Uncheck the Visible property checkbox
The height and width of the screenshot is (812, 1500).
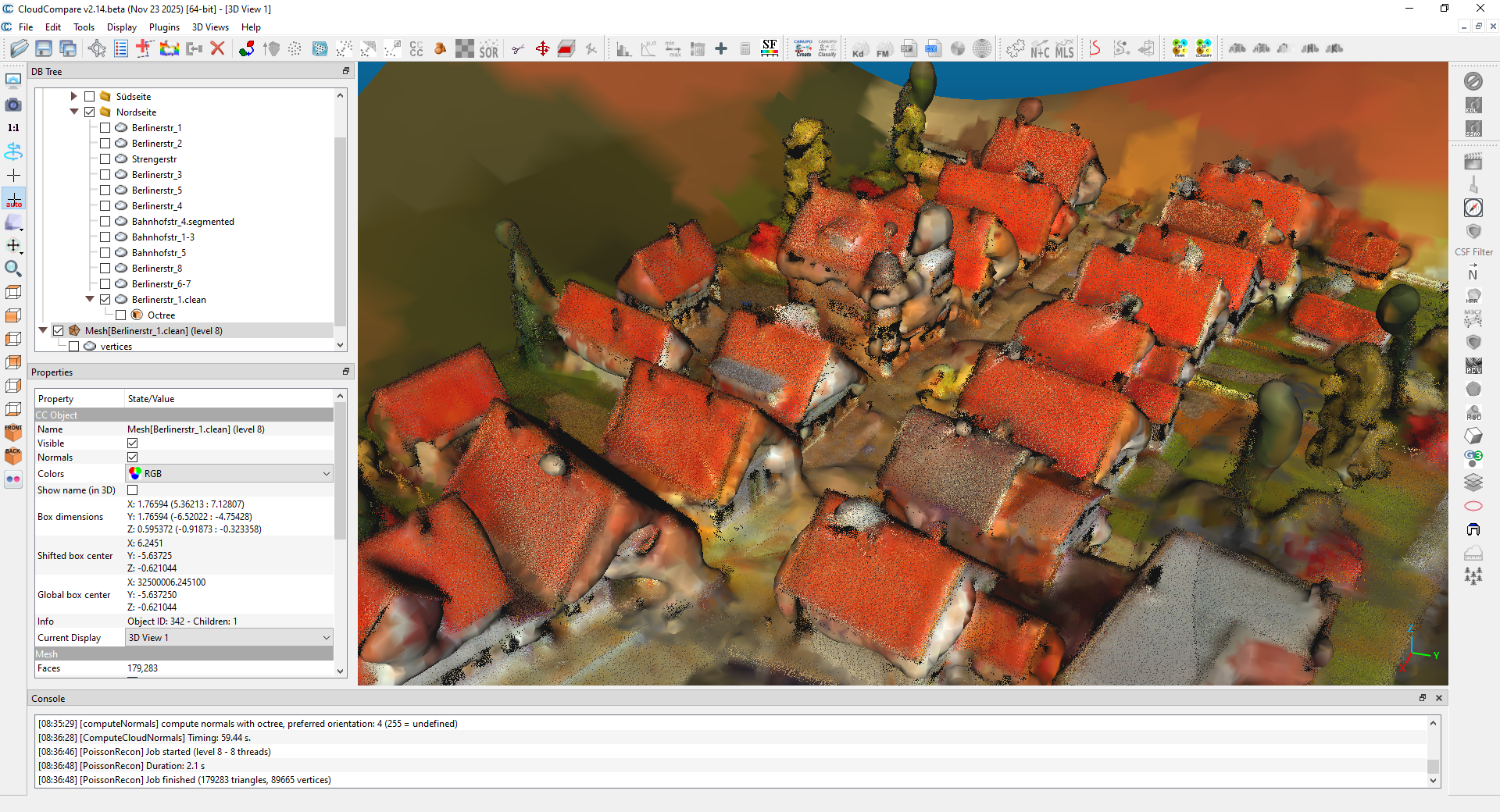tap(133, 443)
